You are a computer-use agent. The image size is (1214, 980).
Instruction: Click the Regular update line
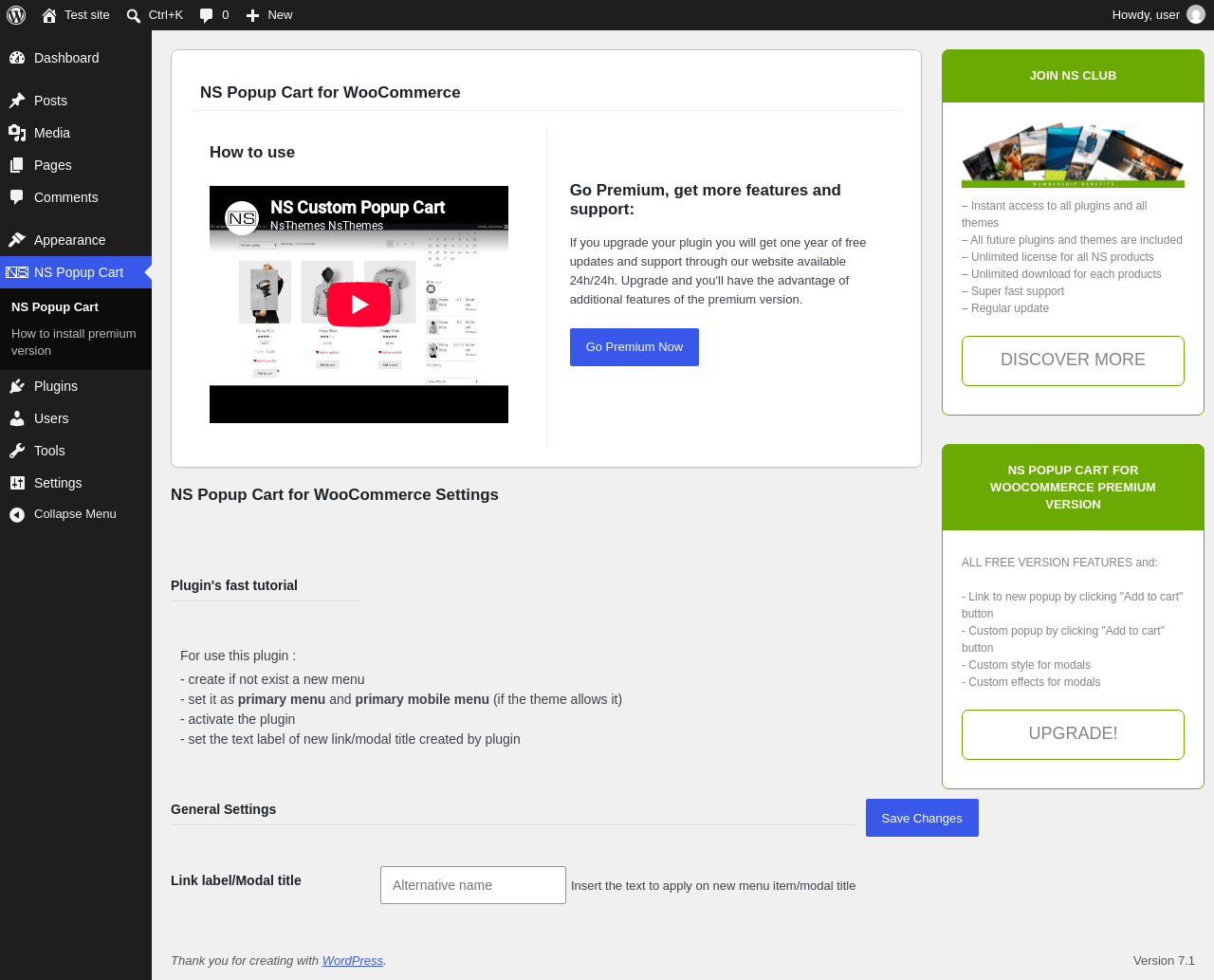point(1005,308)
